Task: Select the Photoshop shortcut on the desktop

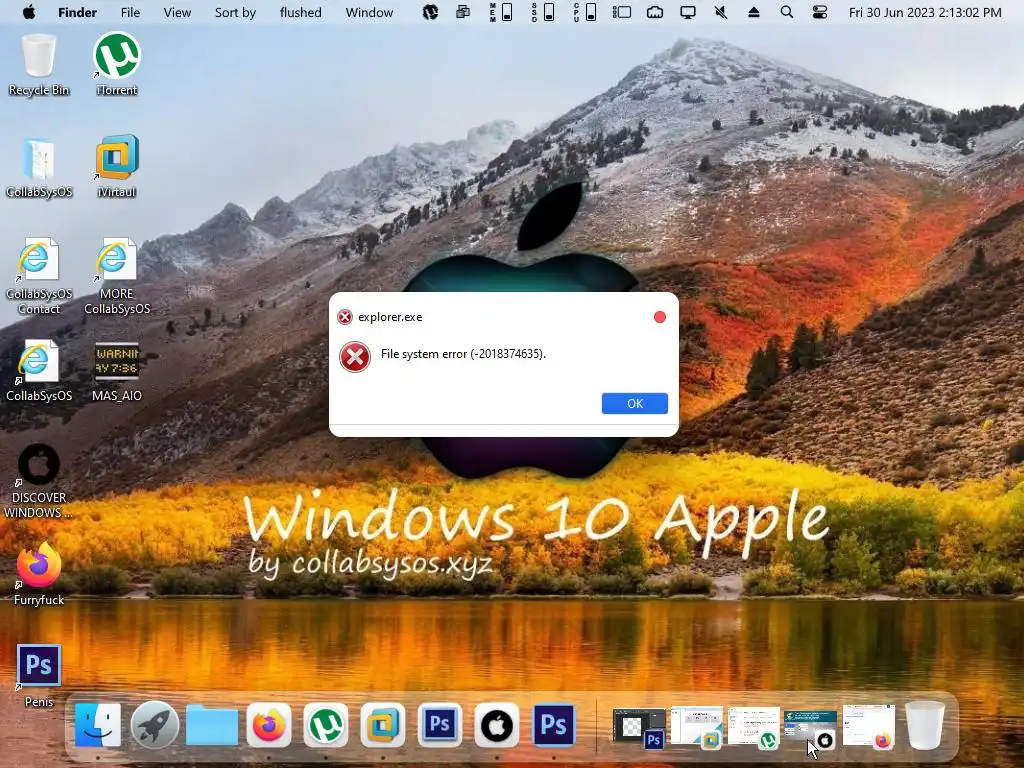Action: pyautogui.click(x=39, y=676)
